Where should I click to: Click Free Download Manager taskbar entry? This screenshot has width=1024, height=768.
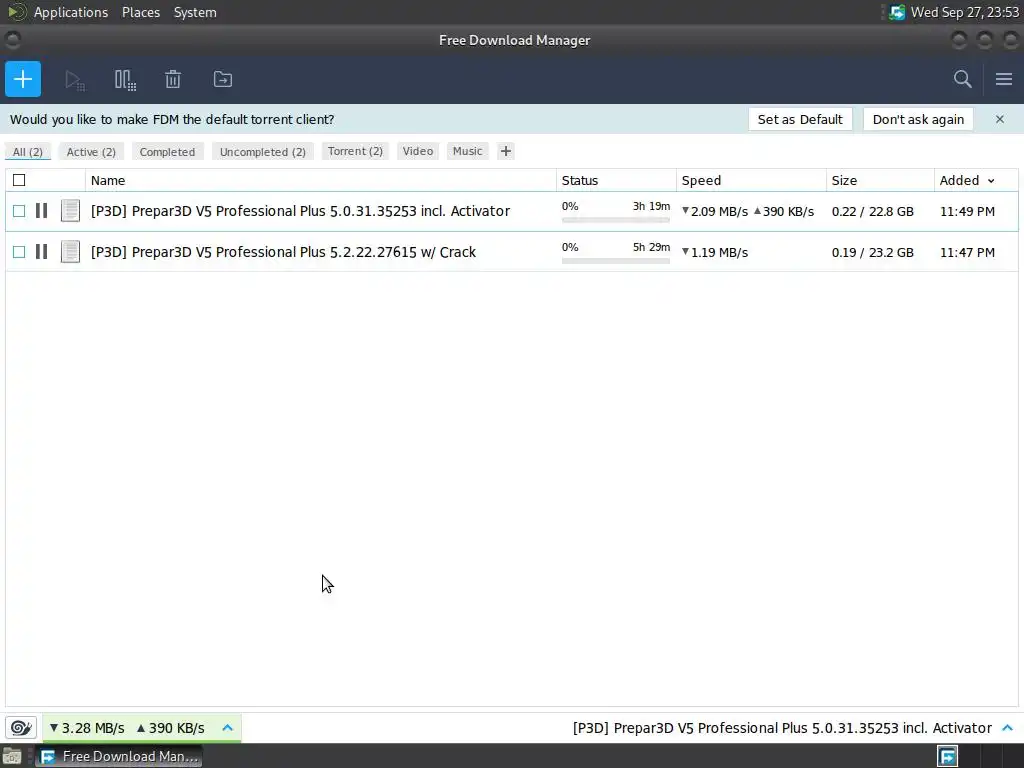[x=119, y=757]
